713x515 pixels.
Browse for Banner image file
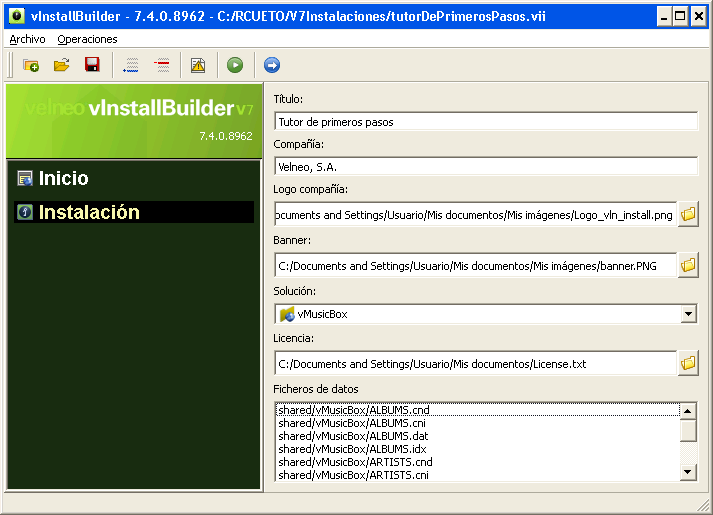click(688, 265)
